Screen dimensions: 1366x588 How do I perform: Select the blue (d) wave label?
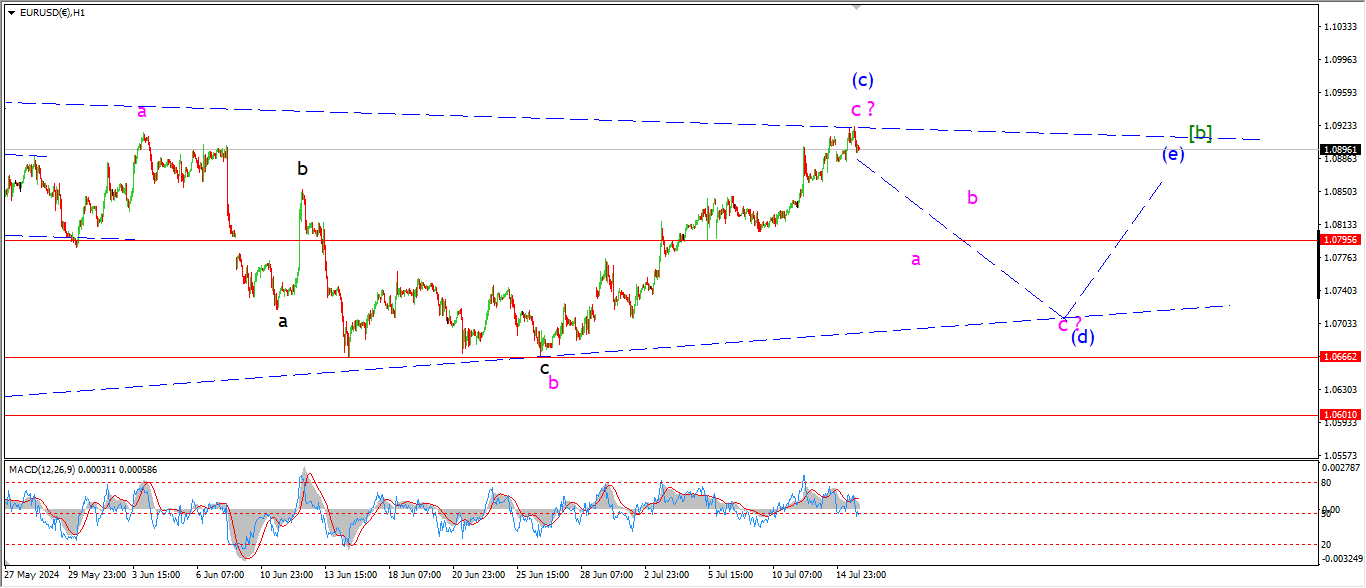1083,337
